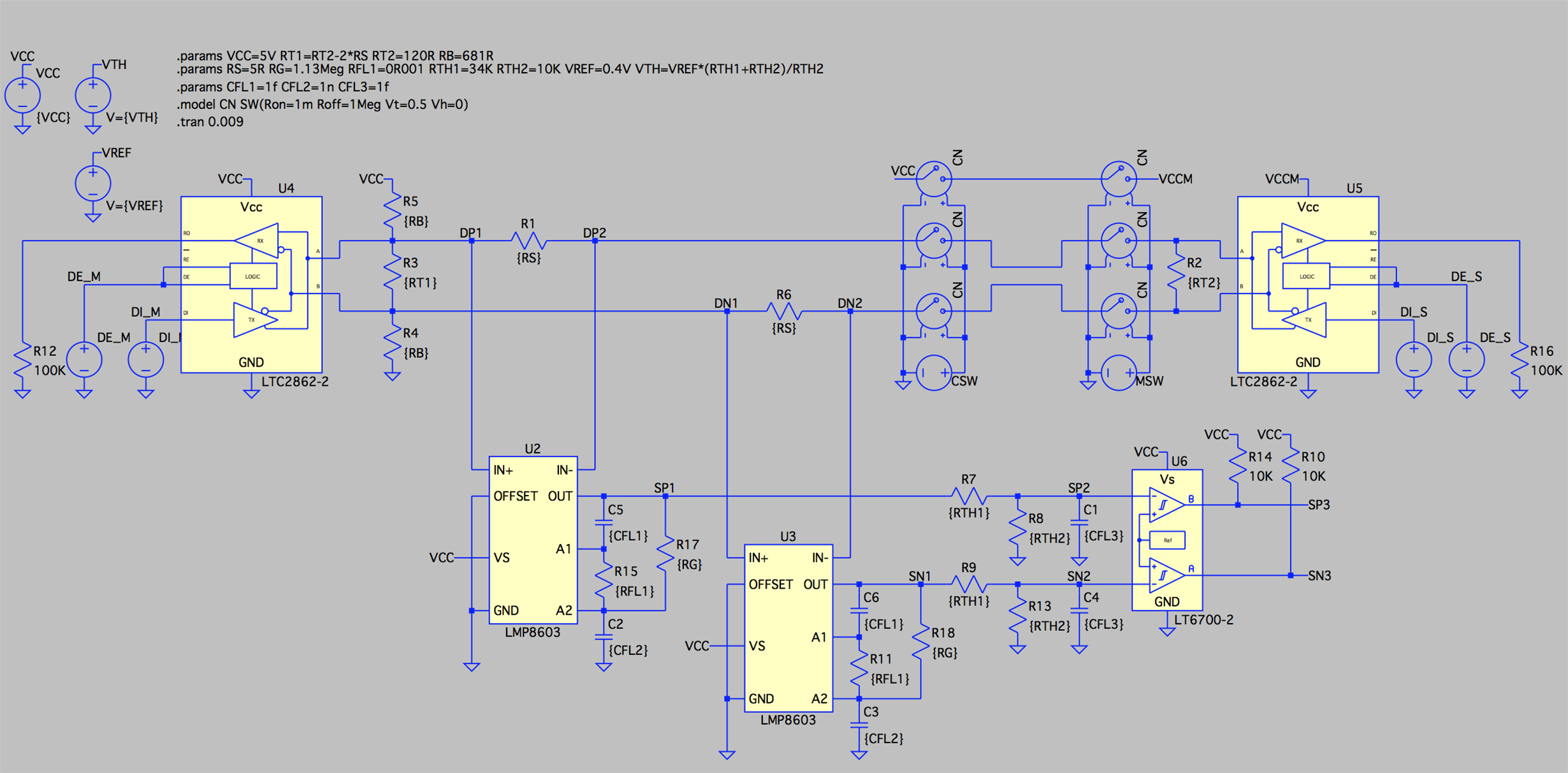Click the R14 10K pull-up resistor
The height and width of the screenshot is (773, 1568).
point(1238,466)
